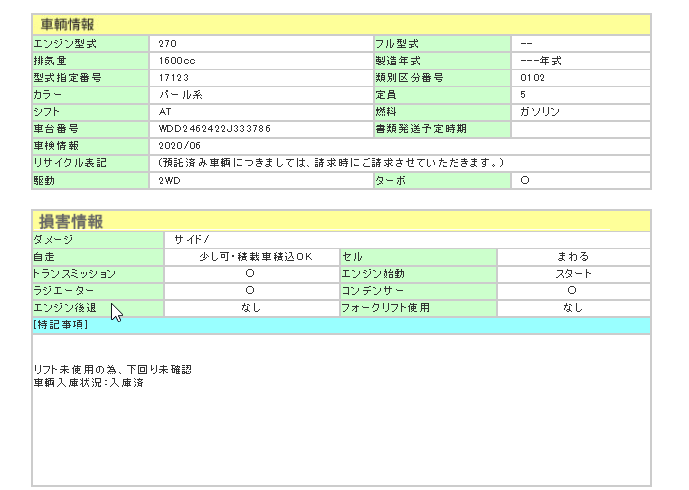Click the エンジン後退 label cell
This screenshot has height=490, width=689.
pyautogui.click(x=66, y=308)
